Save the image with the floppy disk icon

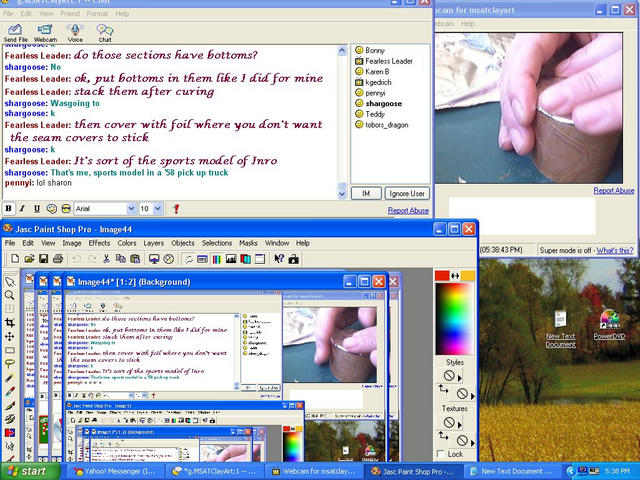point(43,259)
